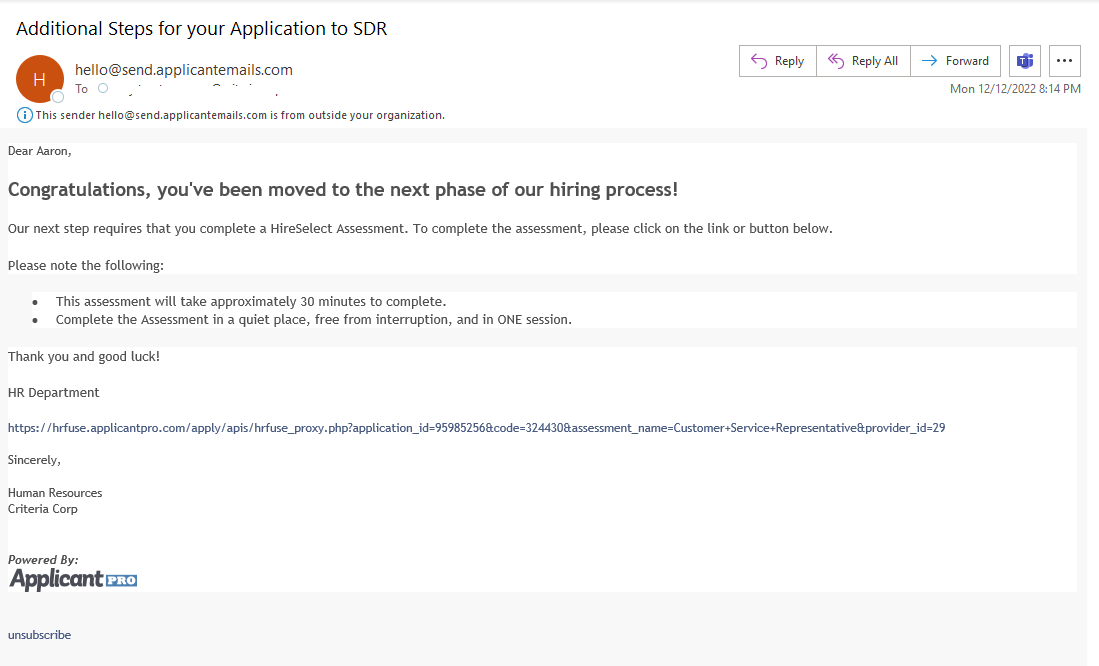
Task: Open the more actions ellipsis menu
Action: (1065, 61)
